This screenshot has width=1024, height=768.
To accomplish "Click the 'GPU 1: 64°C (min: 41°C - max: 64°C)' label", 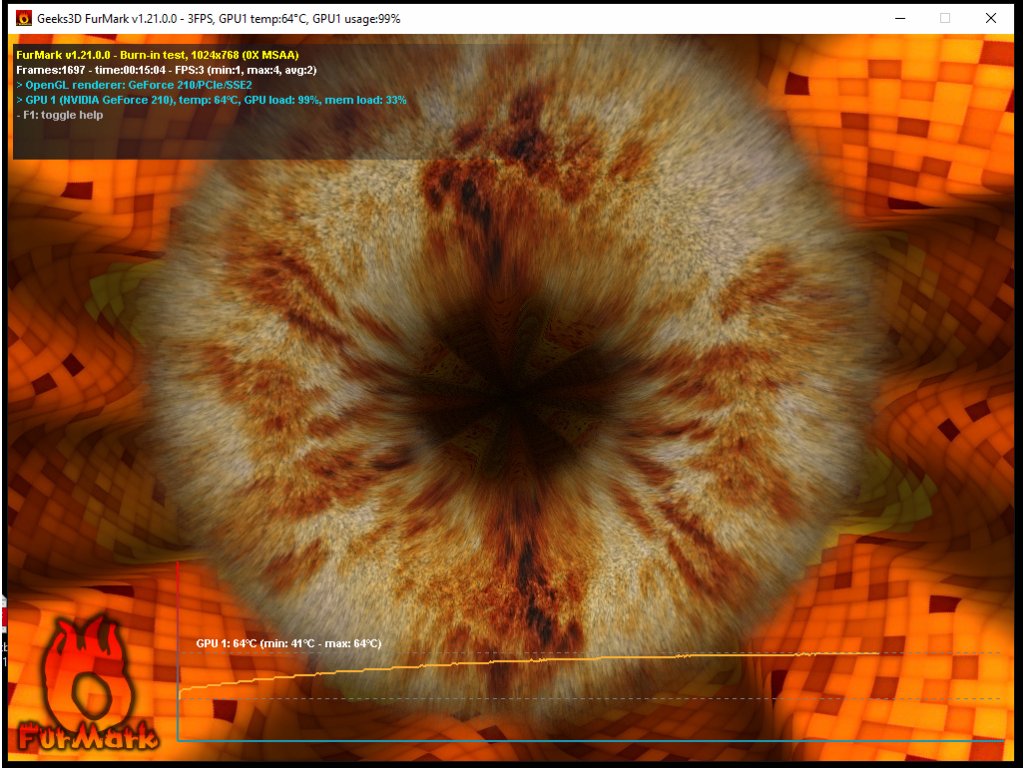I will [288, 643].
